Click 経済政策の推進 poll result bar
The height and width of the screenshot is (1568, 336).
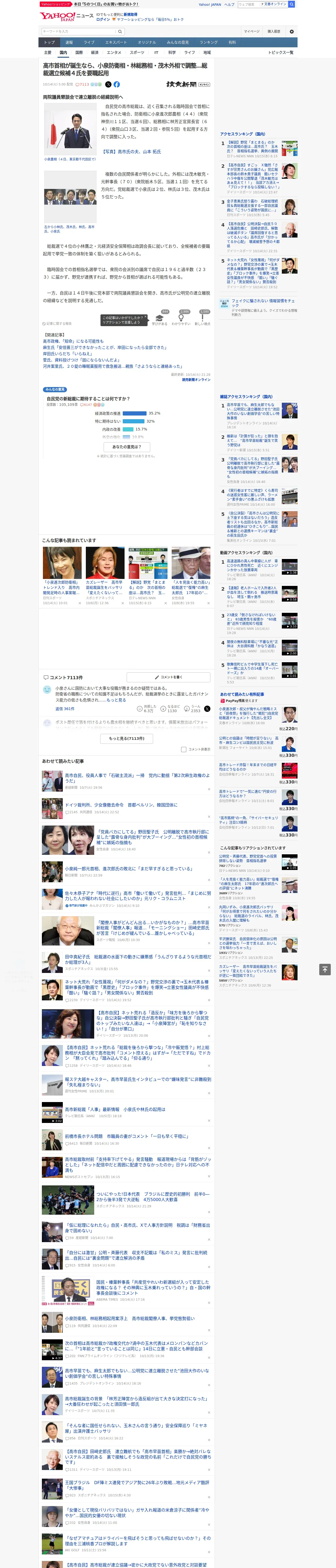134,413
